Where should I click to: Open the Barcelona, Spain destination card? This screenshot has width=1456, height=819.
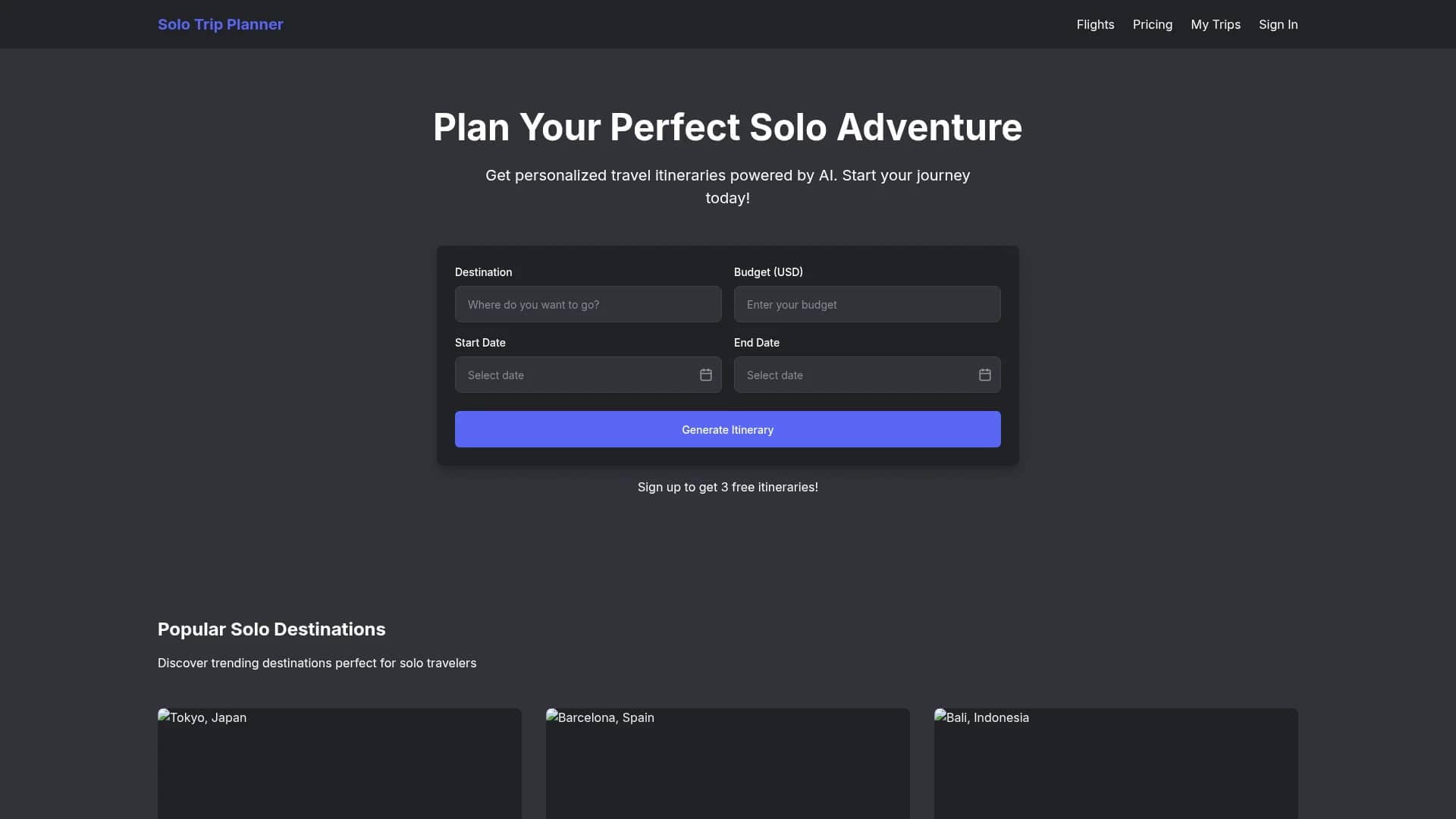click(727, 764)
